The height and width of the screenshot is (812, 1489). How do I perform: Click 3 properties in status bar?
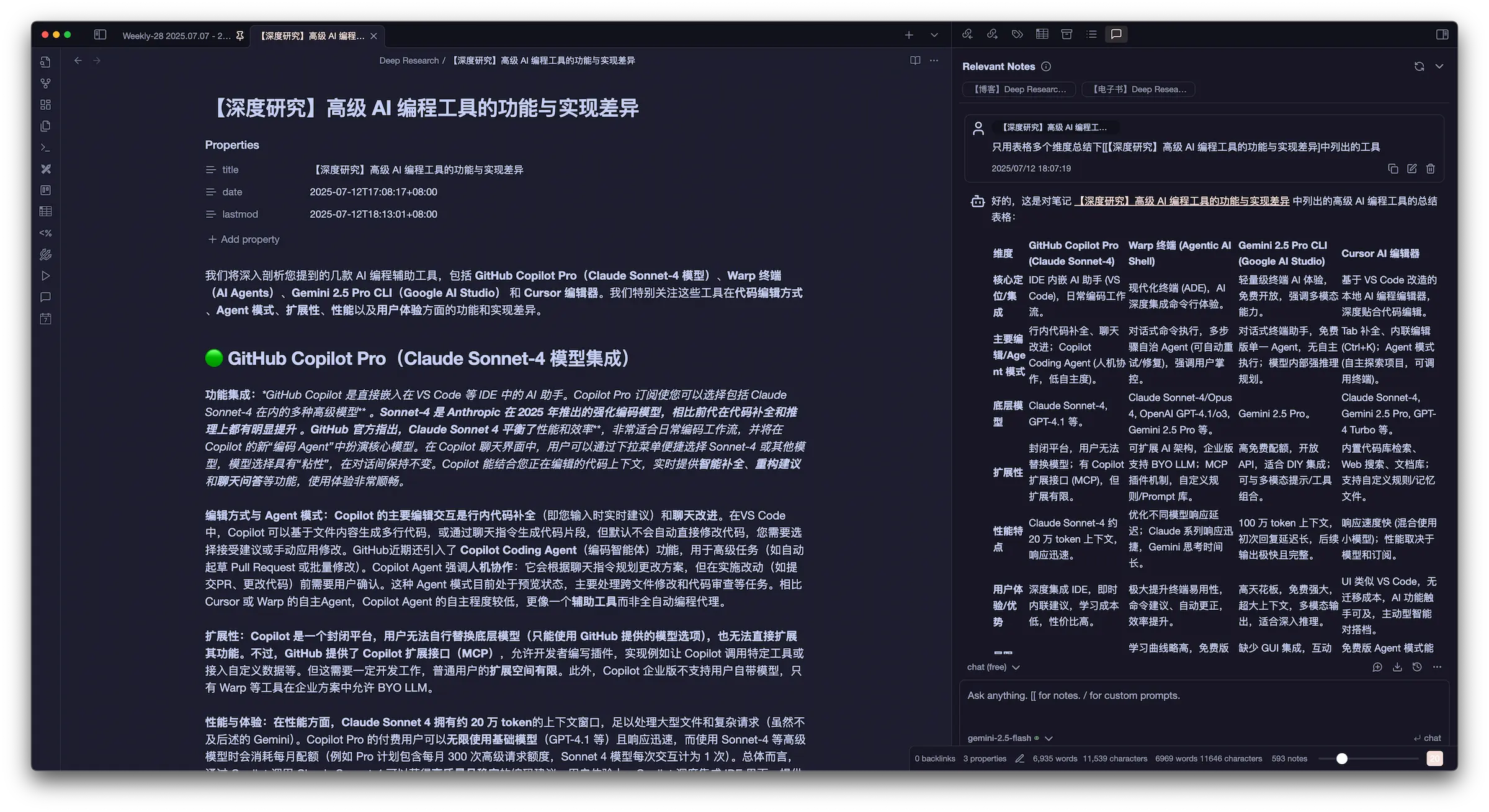pos(985,759)
